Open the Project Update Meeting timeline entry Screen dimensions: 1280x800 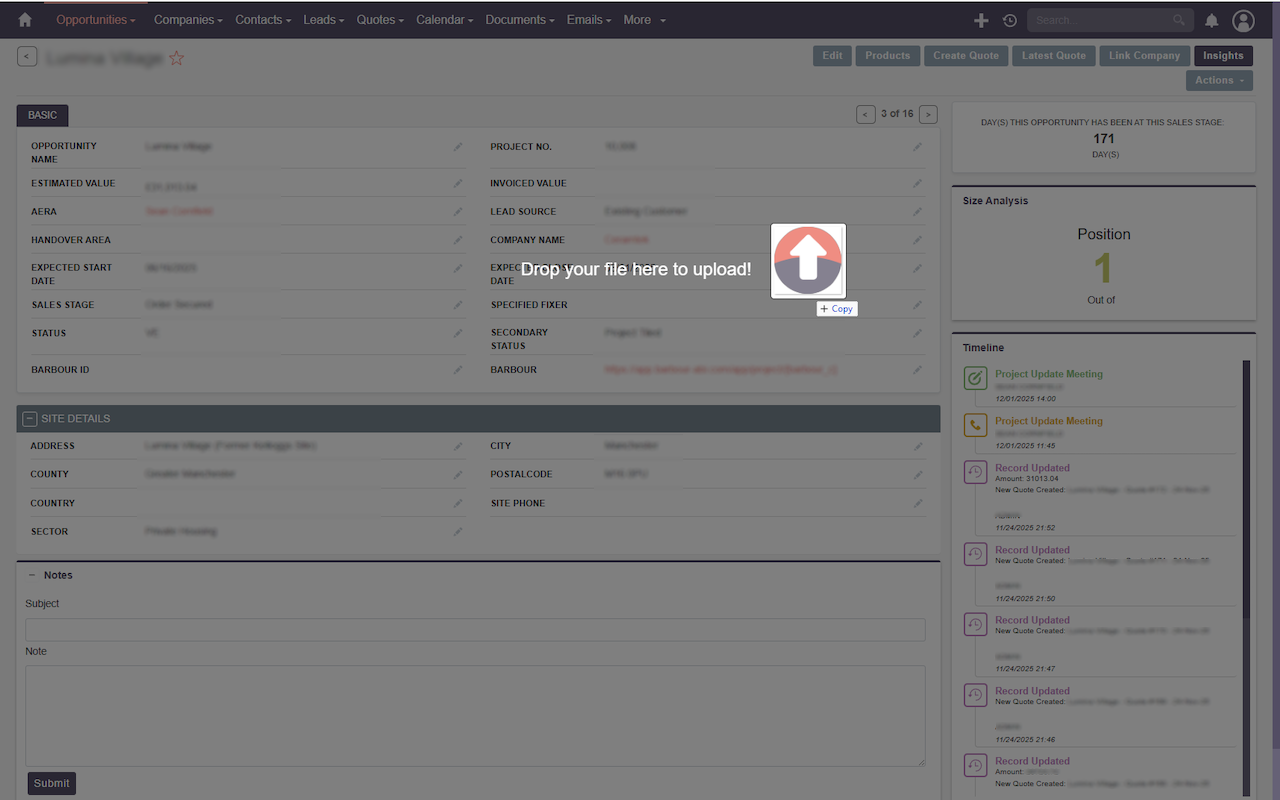pyautogui.click(x=1049, y=373)
